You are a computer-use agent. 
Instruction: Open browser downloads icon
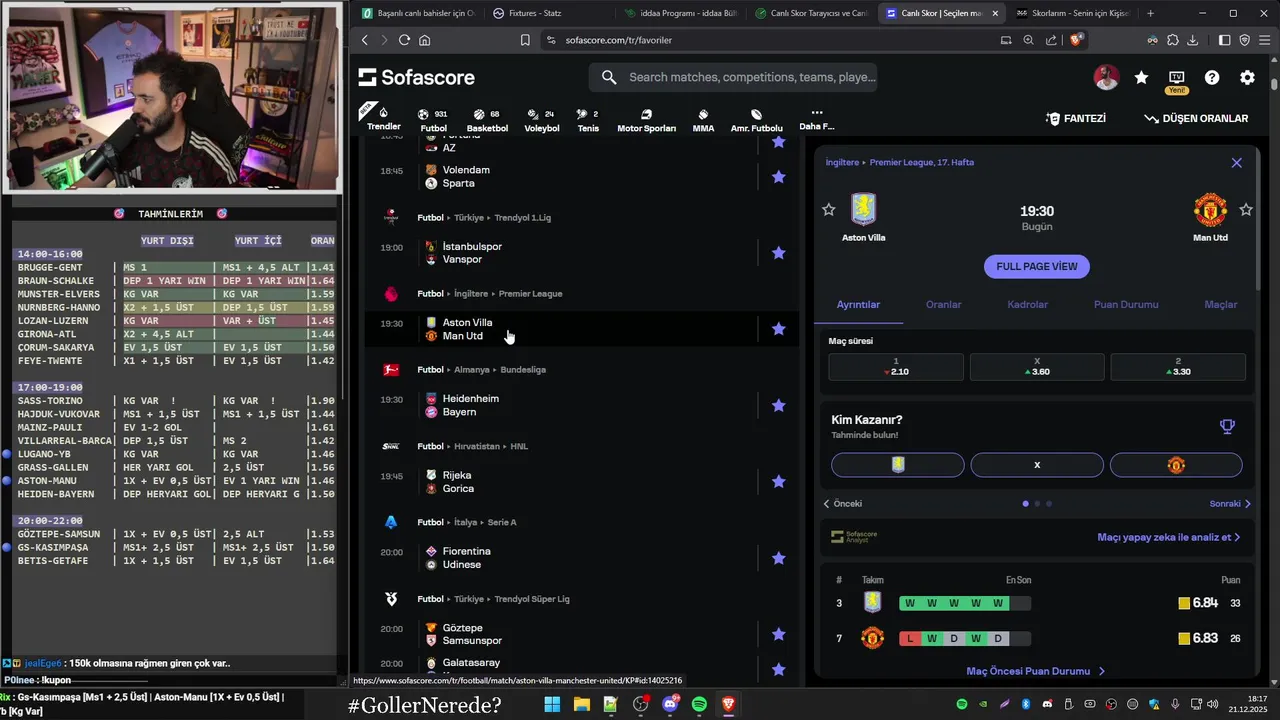click(x=1193, y=40)
